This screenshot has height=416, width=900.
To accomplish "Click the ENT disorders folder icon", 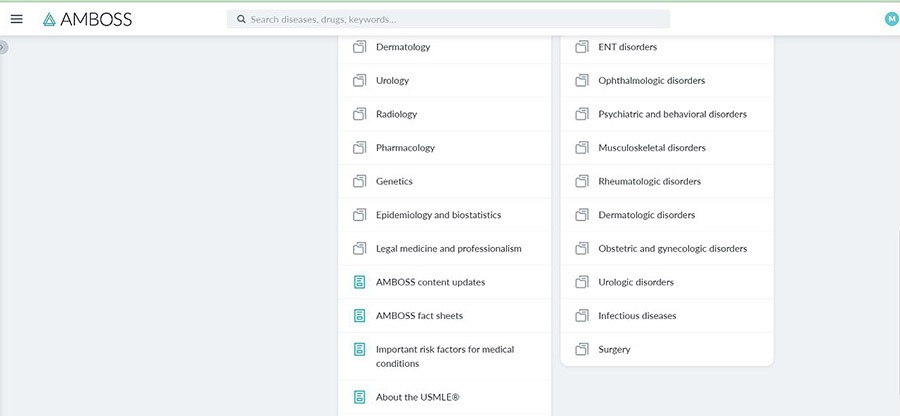I will [x=582, y=47].
